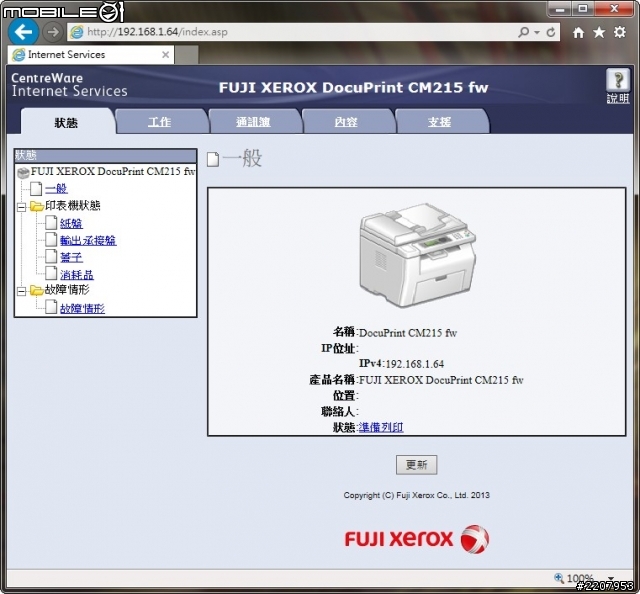This screenshot has height=594, width=640.
Task: Click the page icon beside 輸出承接盤
Action: tap(51, 240)
